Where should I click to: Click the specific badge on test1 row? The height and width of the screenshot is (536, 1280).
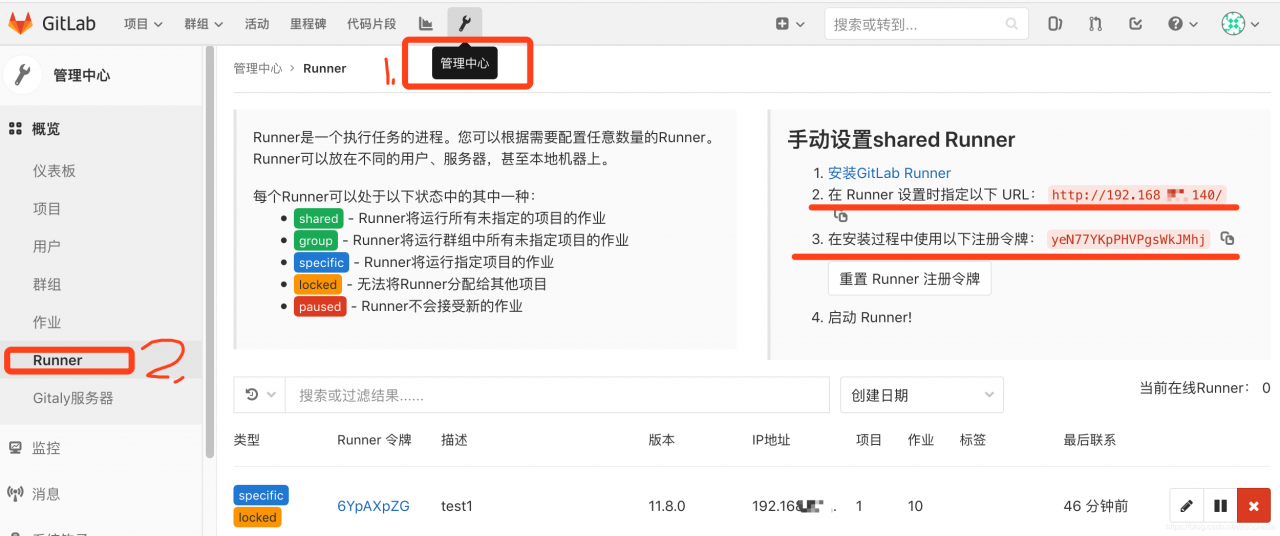coord(261,496)
